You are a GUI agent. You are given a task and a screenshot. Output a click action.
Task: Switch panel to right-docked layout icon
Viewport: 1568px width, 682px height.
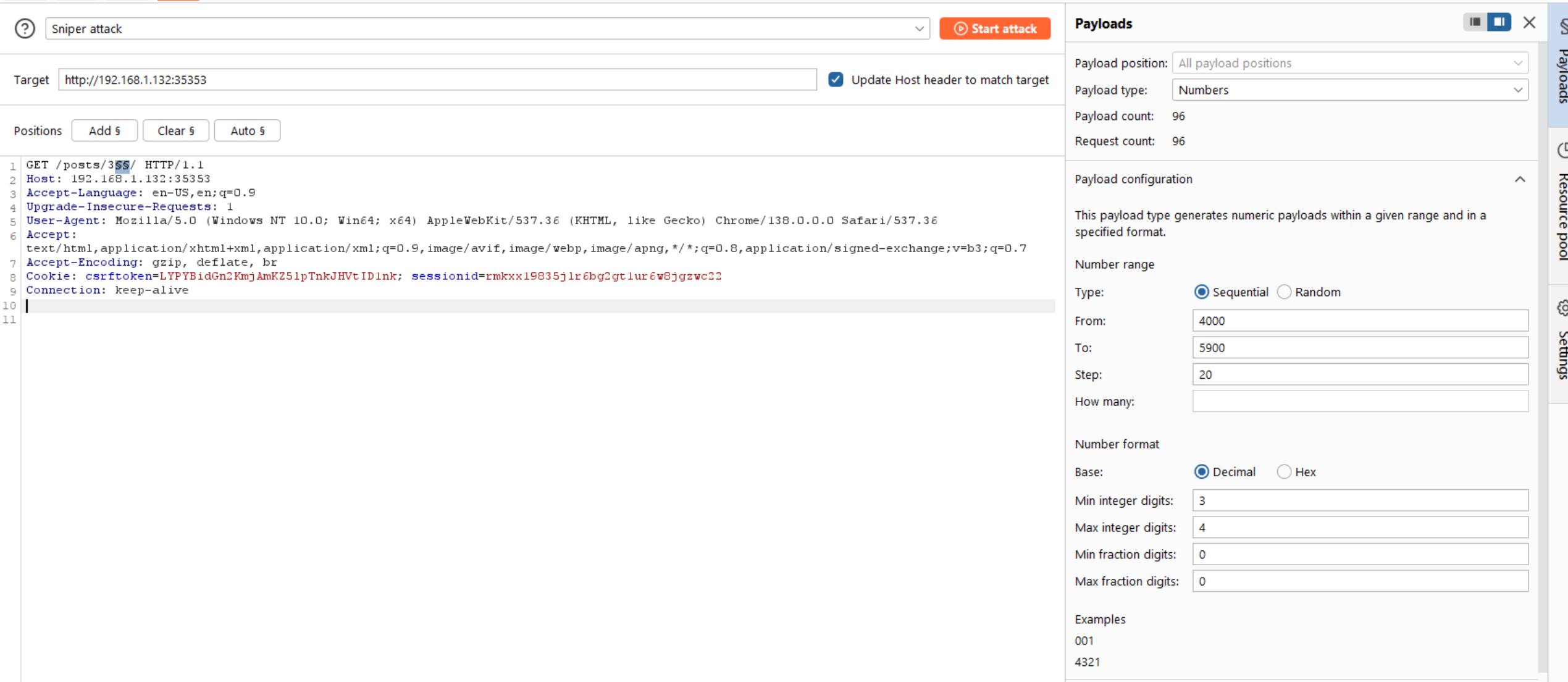tap(1499, 22)
